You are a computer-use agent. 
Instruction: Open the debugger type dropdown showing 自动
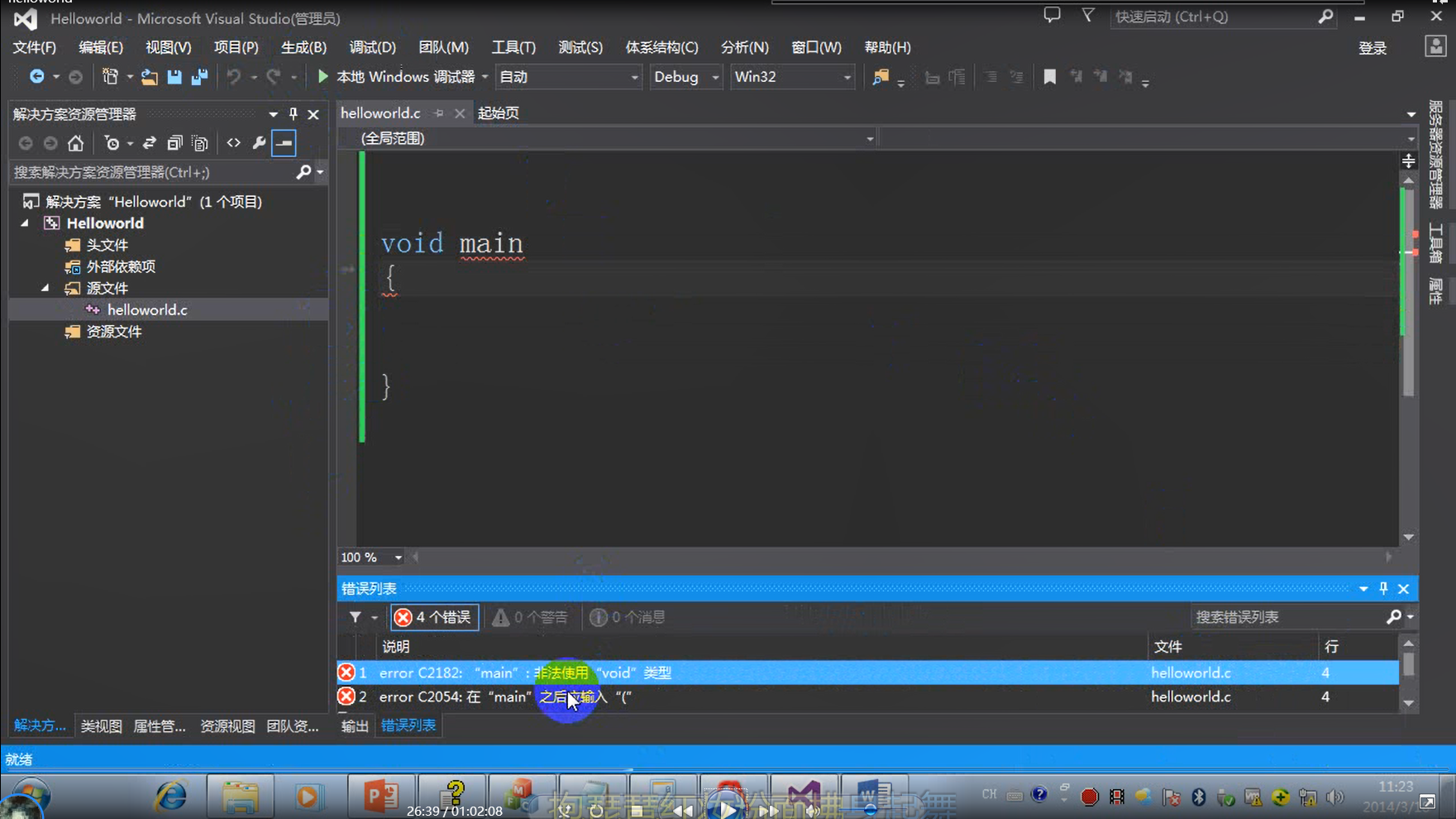click(x=569, y=77)
